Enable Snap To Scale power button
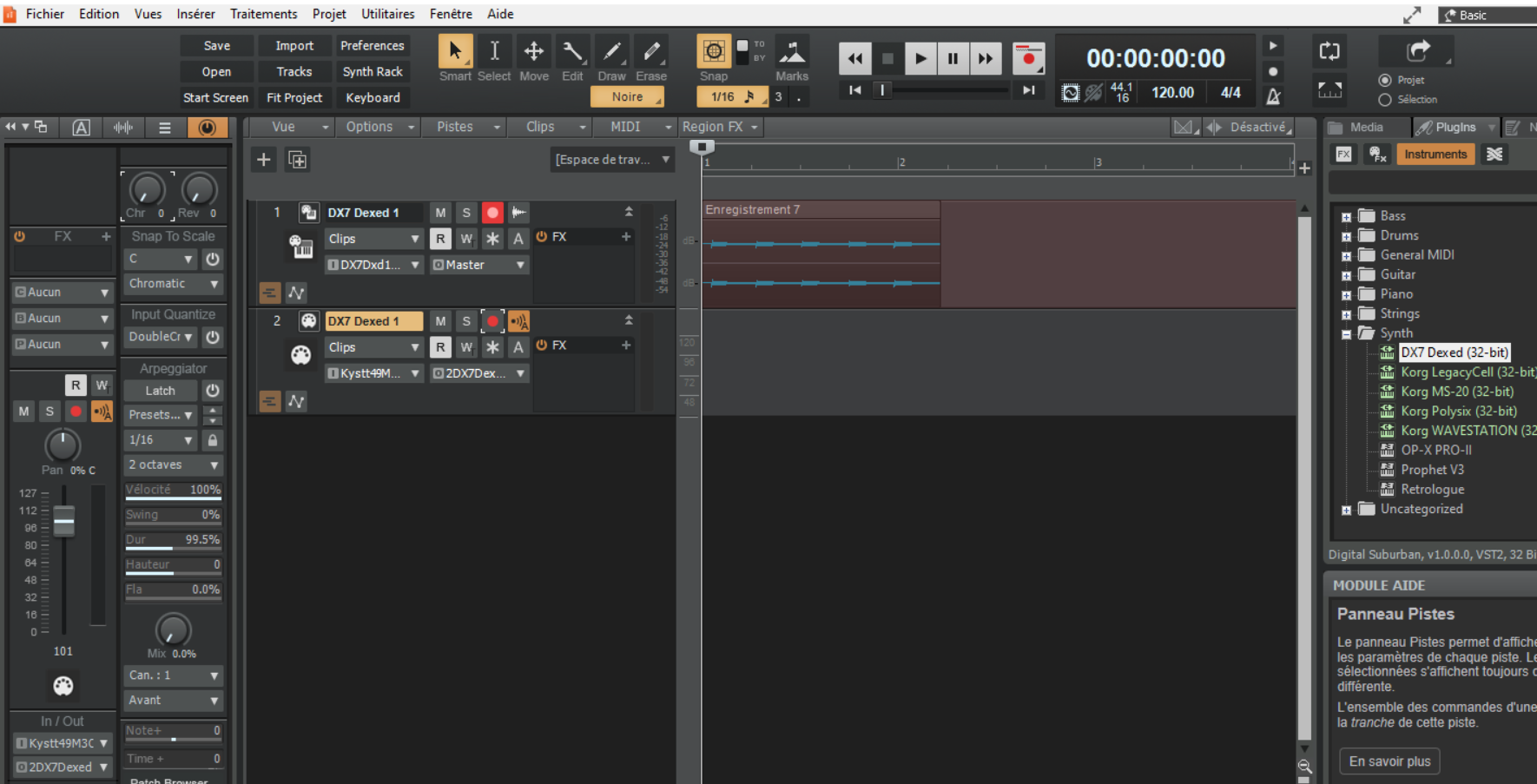Viewport: 1537px width, 784px height. pyautogui.click(x=213, y=260)
